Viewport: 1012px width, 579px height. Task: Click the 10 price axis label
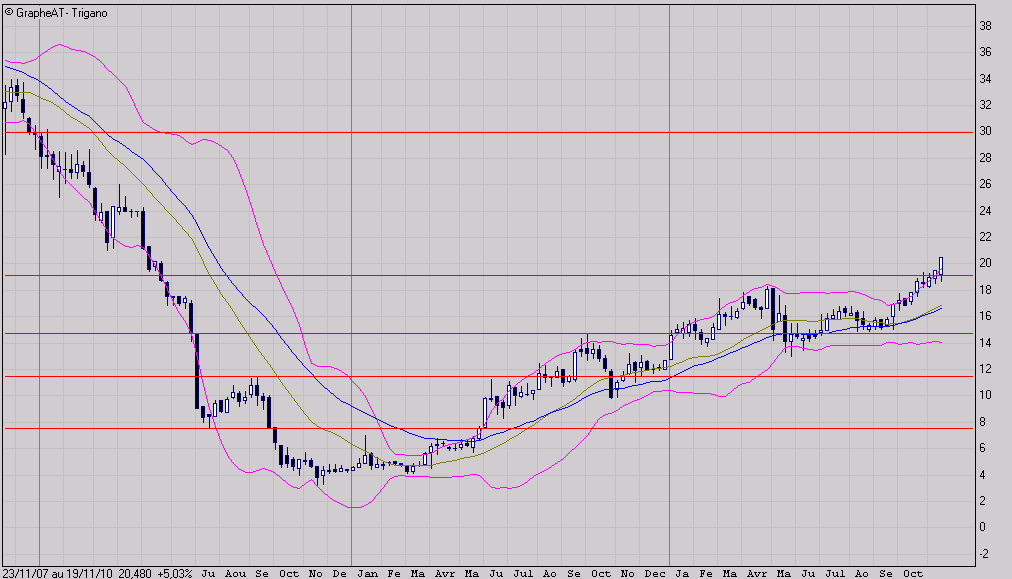[986, 394]
